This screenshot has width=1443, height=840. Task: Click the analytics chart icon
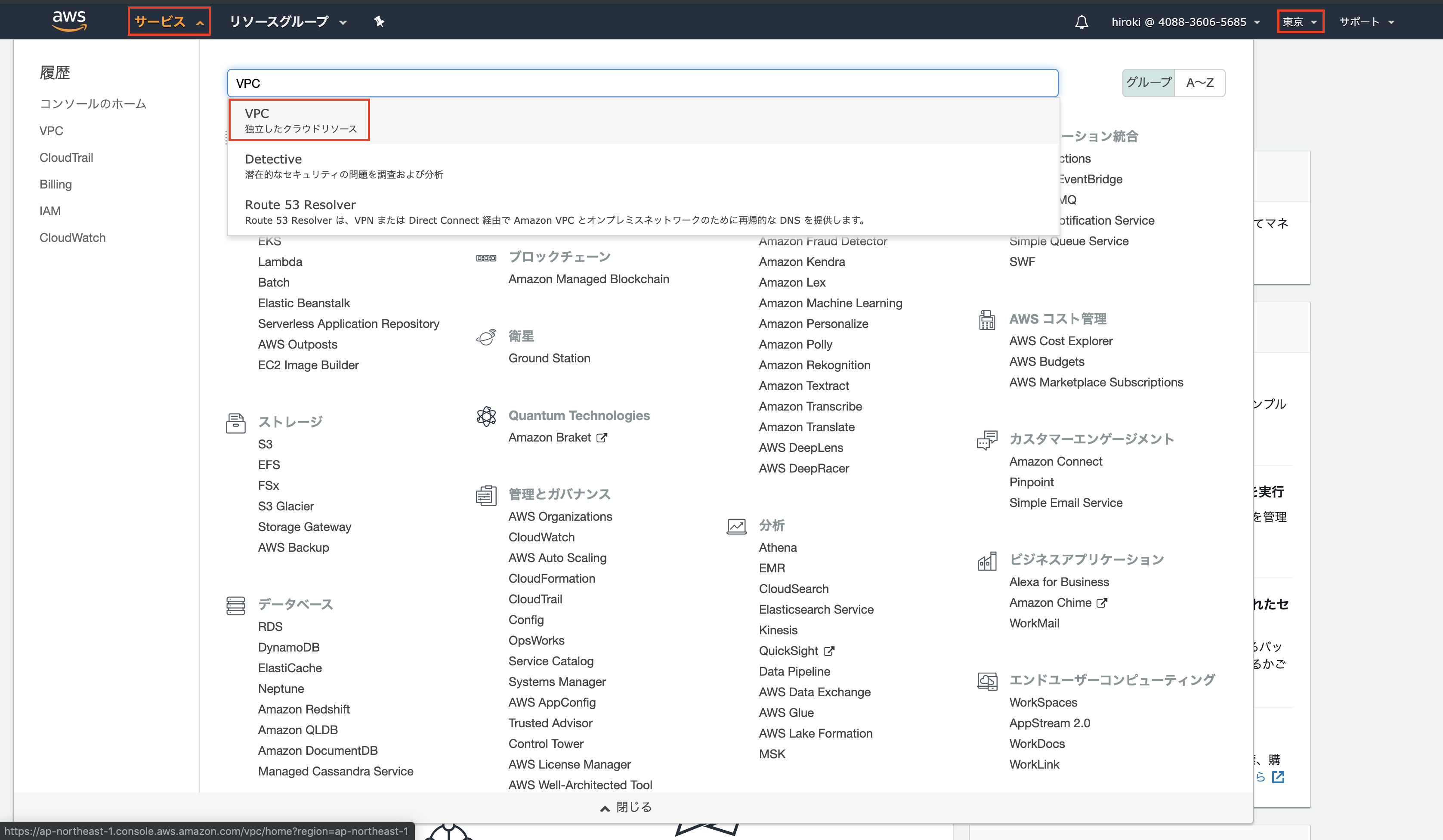736,526
